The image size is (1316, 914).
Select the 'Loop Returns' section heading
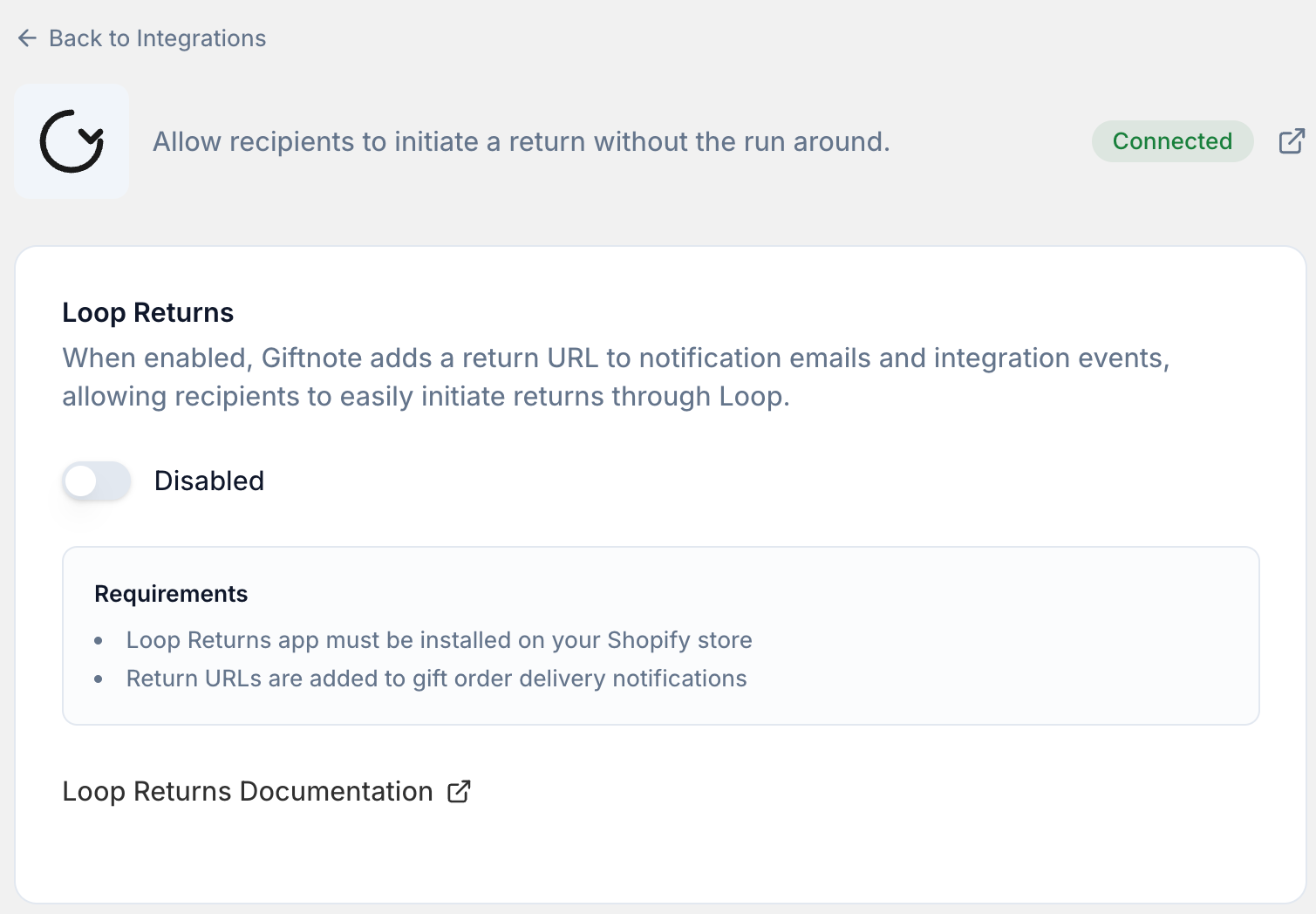tap(148, 312)
